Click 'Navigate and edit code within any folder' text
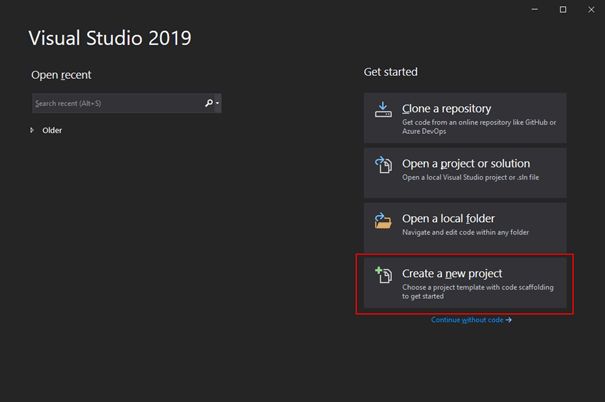605x402 pixels. pyautogui.click(x=465, y=232)
